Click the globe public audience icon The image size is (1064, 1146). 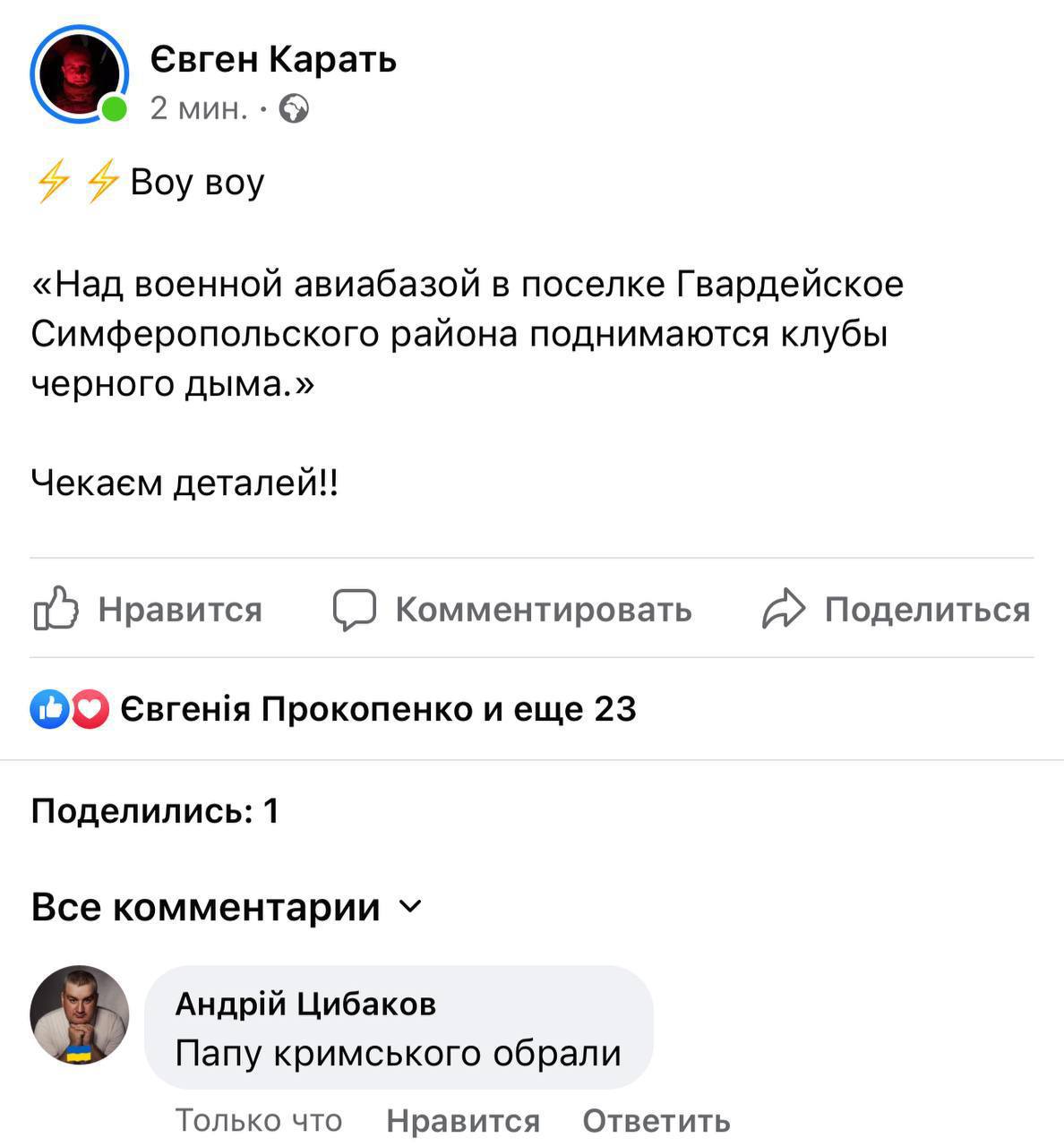pyautogui.click(x=294, y=109)
